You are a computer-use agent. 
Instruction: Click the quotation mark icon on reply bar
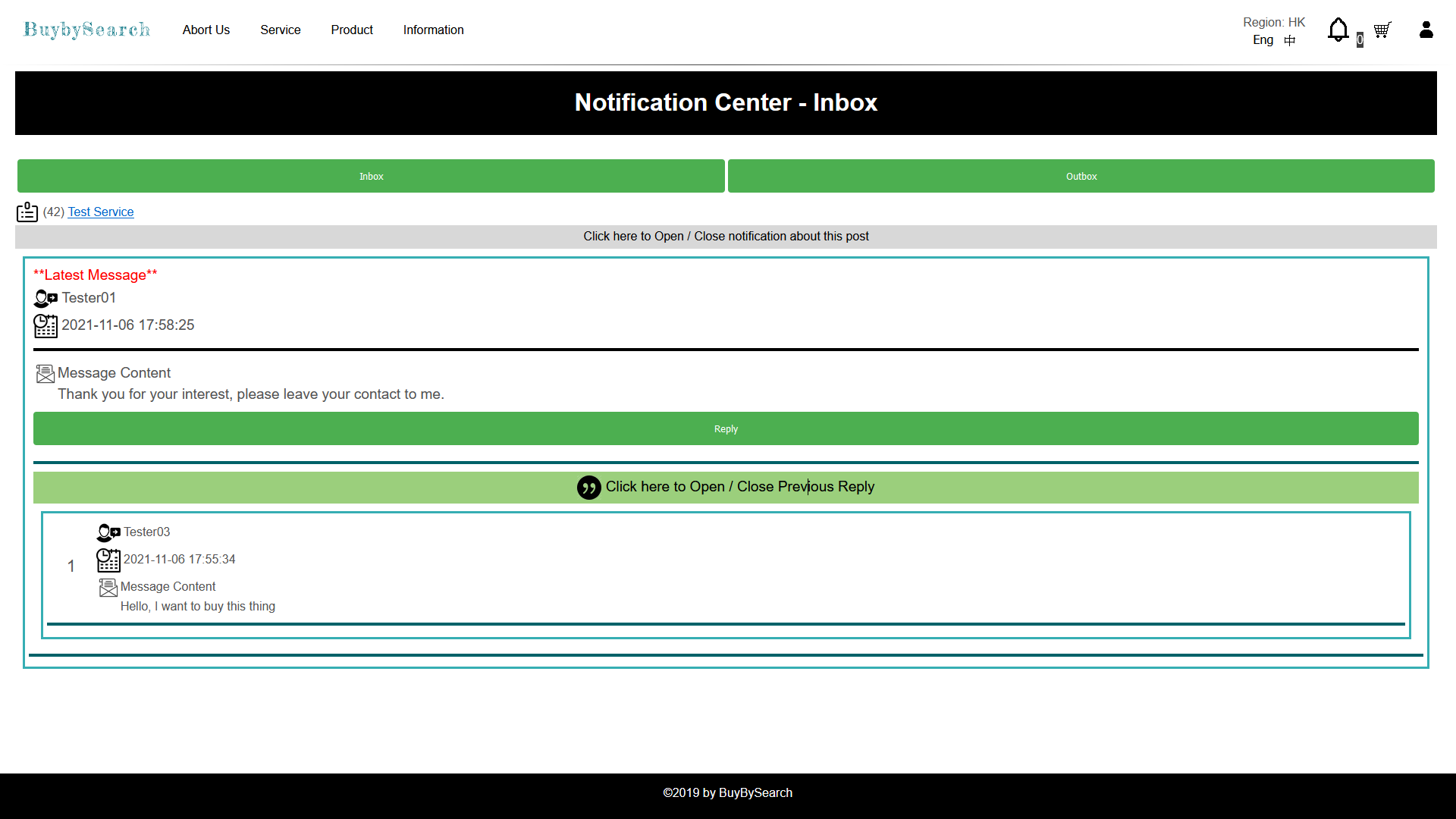(x=588, y=488)
